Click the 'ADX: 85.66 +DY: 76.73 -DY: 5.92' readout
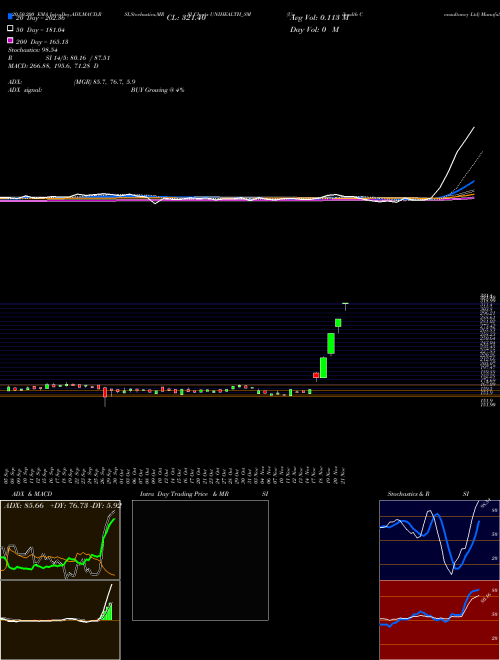Image resolution: width=500 pixels, height=660 pixels. pos(63,506)
